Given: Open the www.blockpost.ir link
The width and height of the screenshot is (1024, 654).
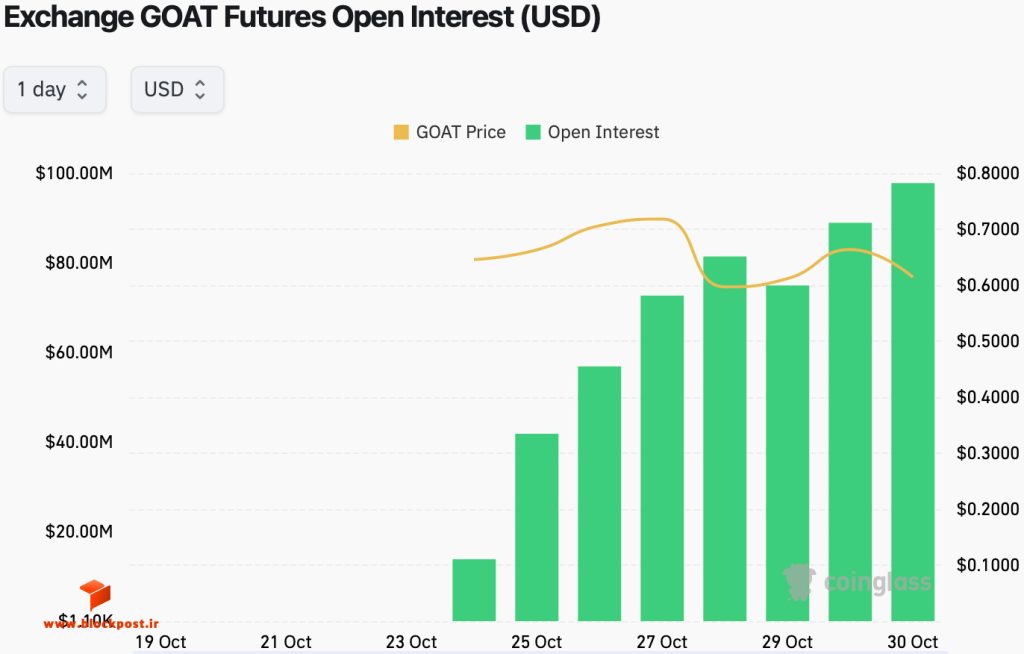Looking at the screenshot, I should tap(101, 624).
